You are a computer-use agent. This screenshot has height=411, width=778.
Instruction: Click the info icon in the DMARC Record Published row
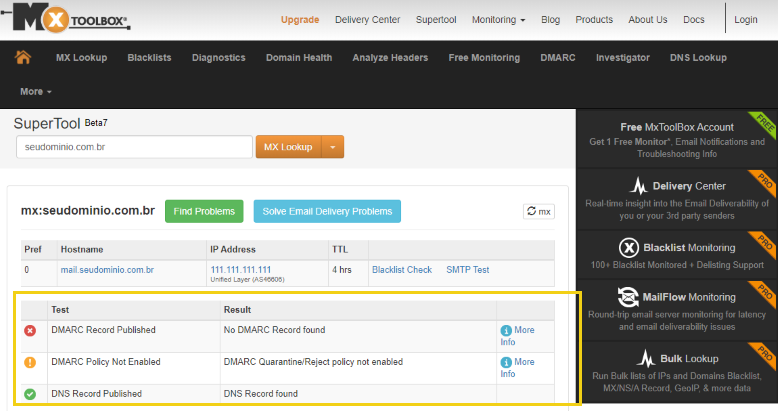coord(506,331)
